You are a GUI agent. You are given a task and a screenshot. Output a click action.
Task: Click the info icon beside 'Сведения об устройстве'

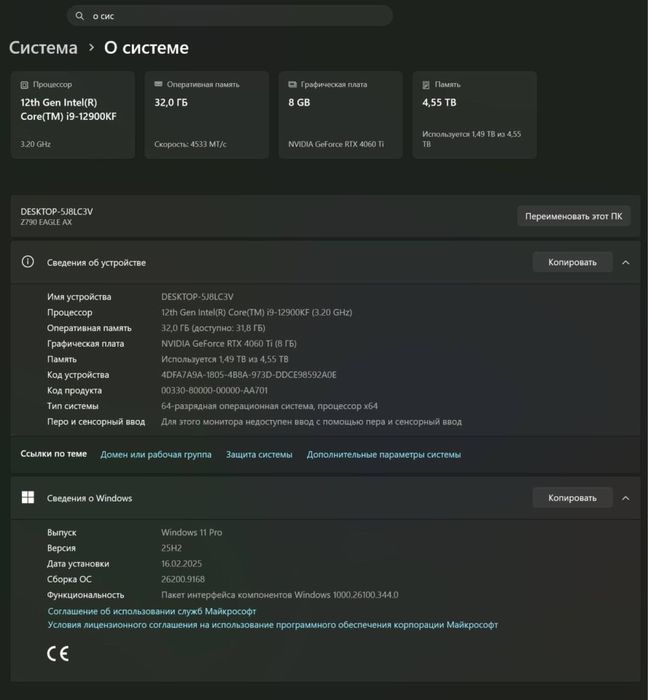pos(28,262)
